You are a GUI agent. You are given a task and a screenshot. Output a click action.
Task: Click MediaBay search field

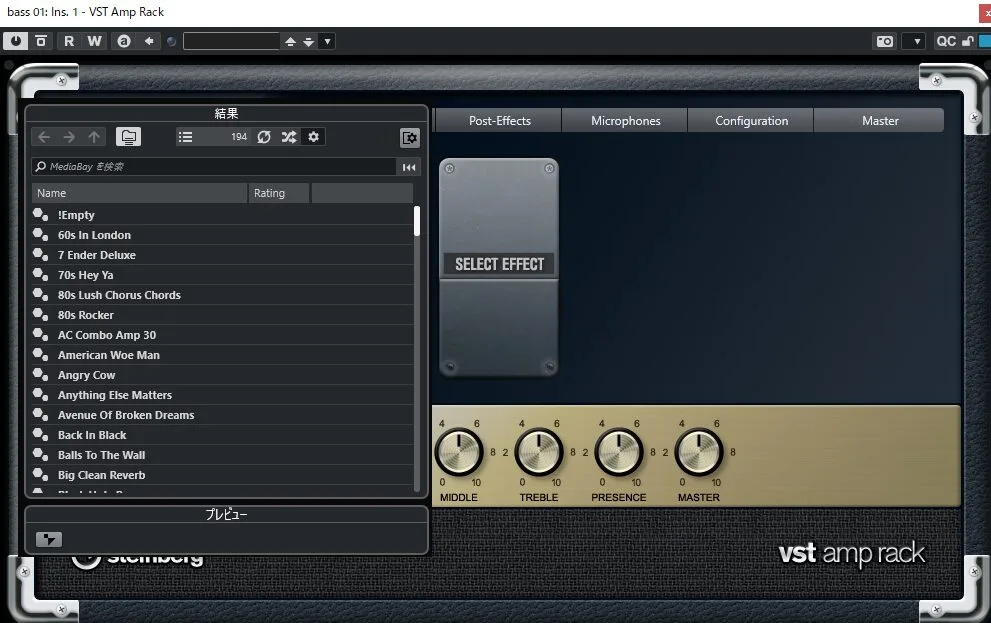[x=214, y=167]
